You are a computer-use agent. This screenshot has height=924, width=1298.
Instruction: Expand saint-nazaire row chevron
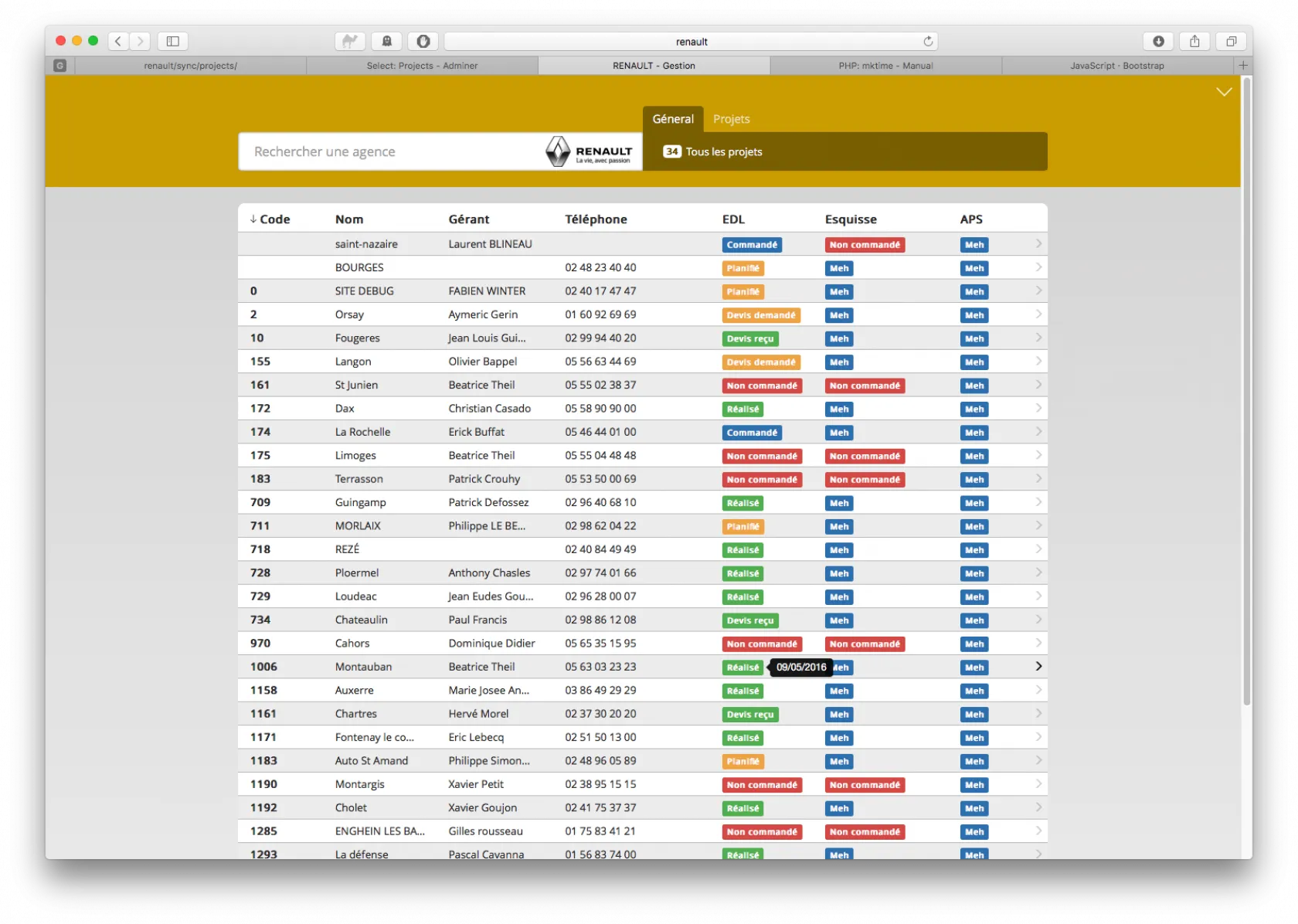[x=1038, y=244]
